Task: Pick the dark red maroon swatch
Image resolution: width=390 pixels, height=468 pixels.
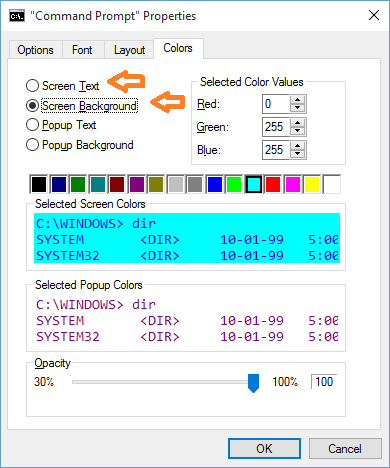Action: [x=117, y=184]
